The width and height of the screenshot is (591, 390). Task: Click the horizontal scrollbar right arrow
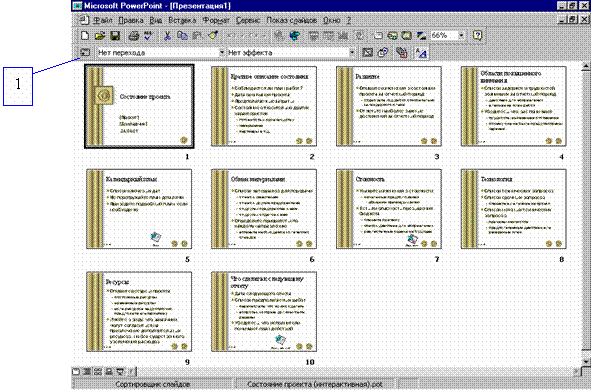[577, 372]
